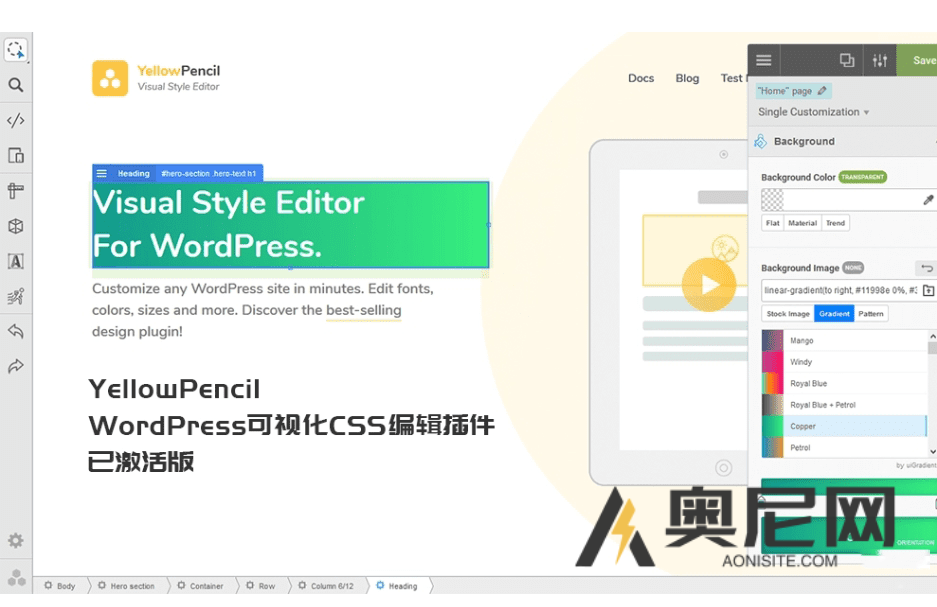
Task: Choose the Mango gradient
Action: (x=844, y=341)
